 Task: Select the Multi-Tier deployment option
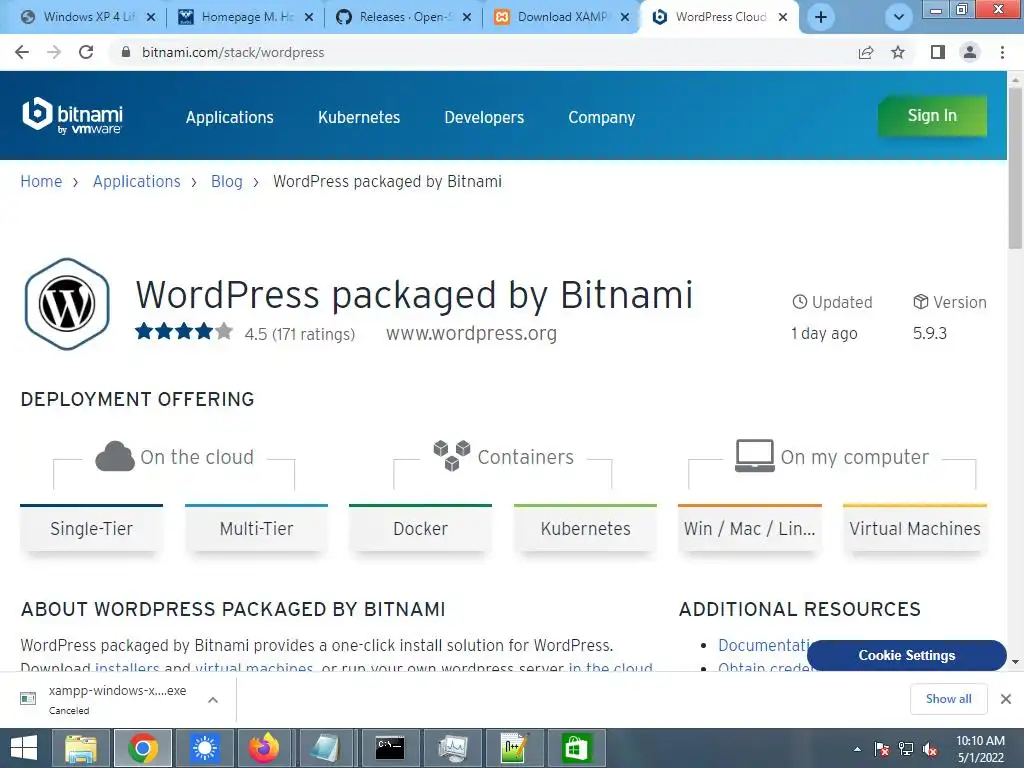(x=257, y=528)
